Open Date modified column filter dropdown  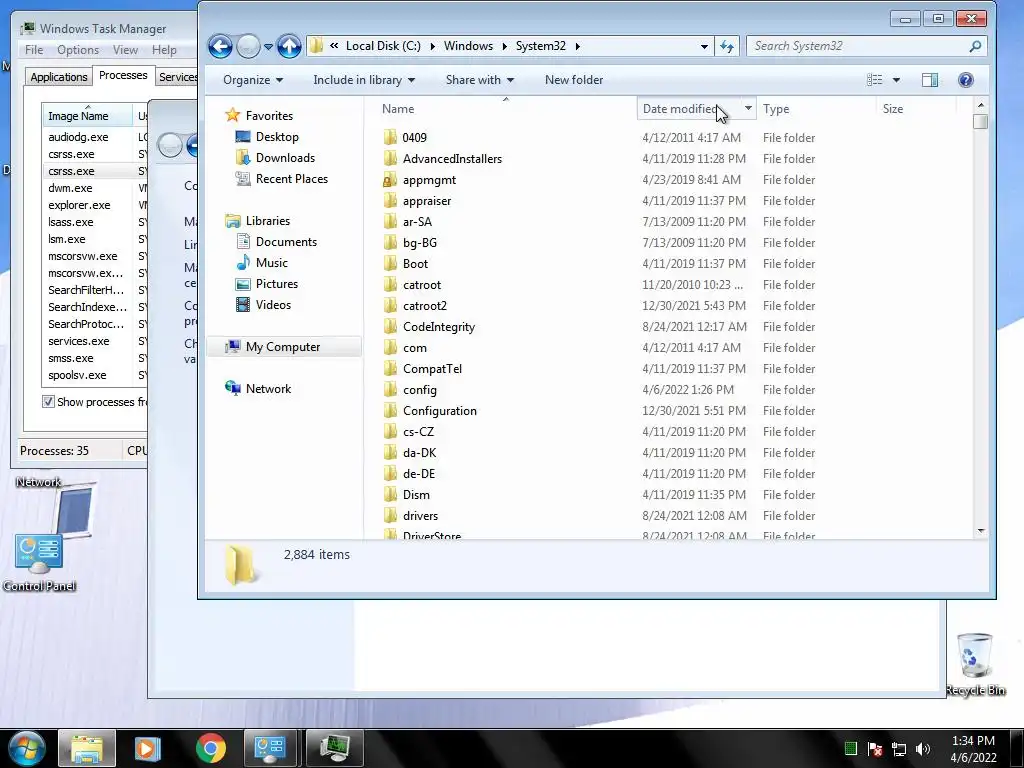pos(748,108)
